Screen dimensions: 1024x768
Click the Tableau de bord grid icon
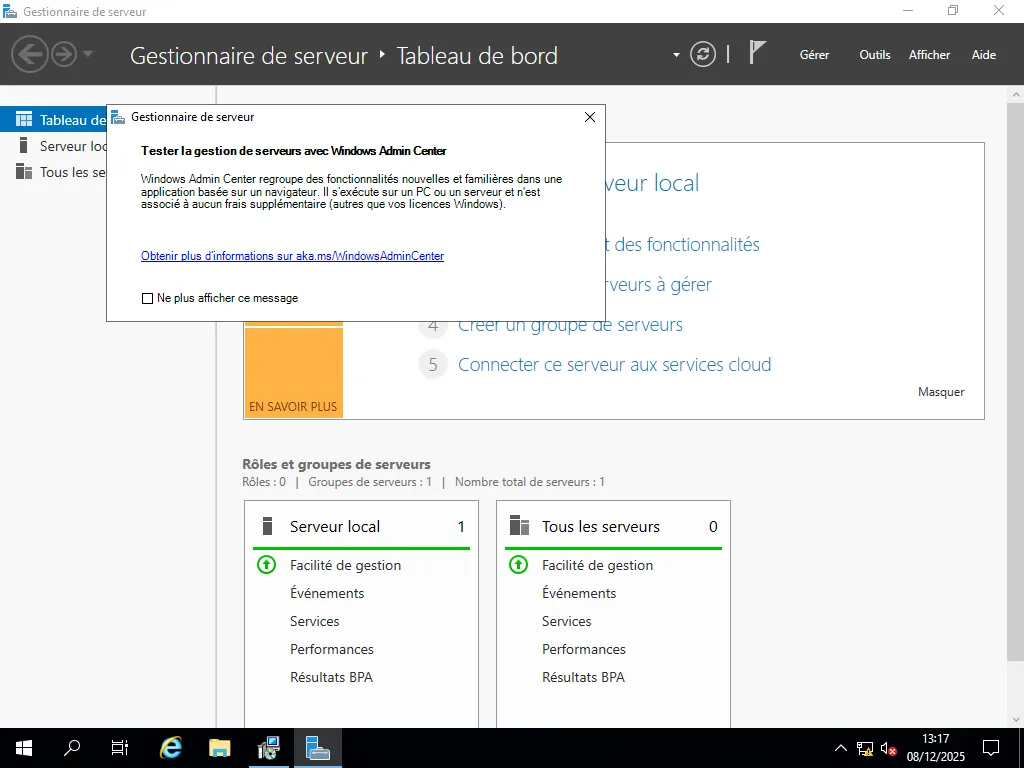24,119
